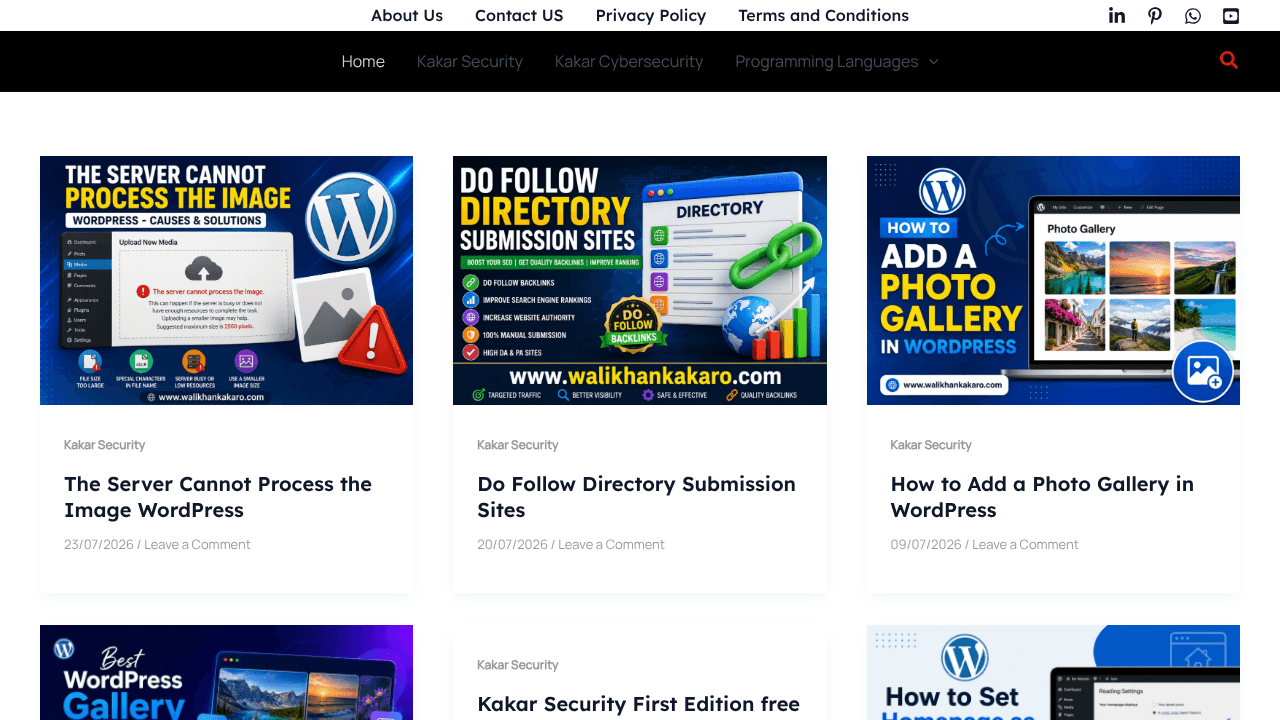Open the Kakar Security First Edition free post title
This screenshot has width=1280, height=720.
(x=638, y=704)
